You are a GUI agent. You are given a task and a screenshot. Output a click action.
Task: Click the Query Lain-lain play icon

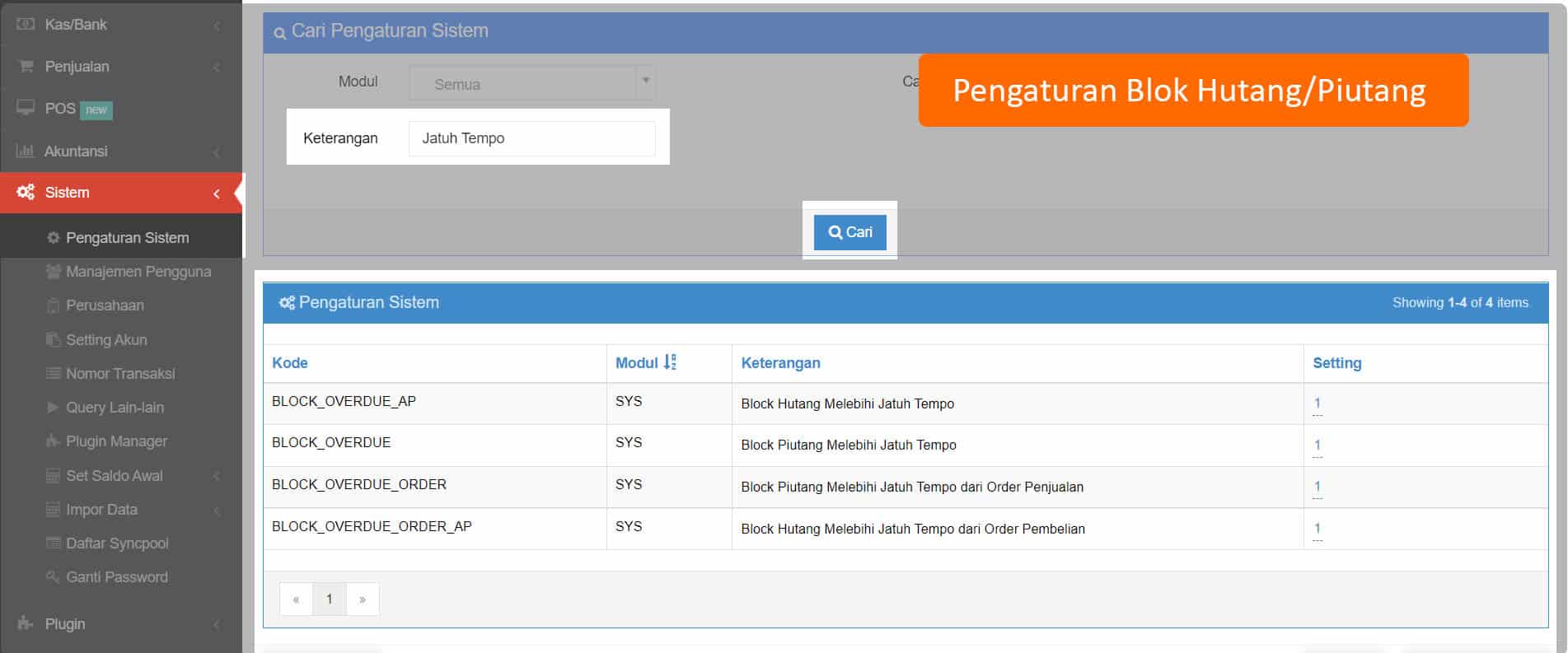click(x=54, y=408)
